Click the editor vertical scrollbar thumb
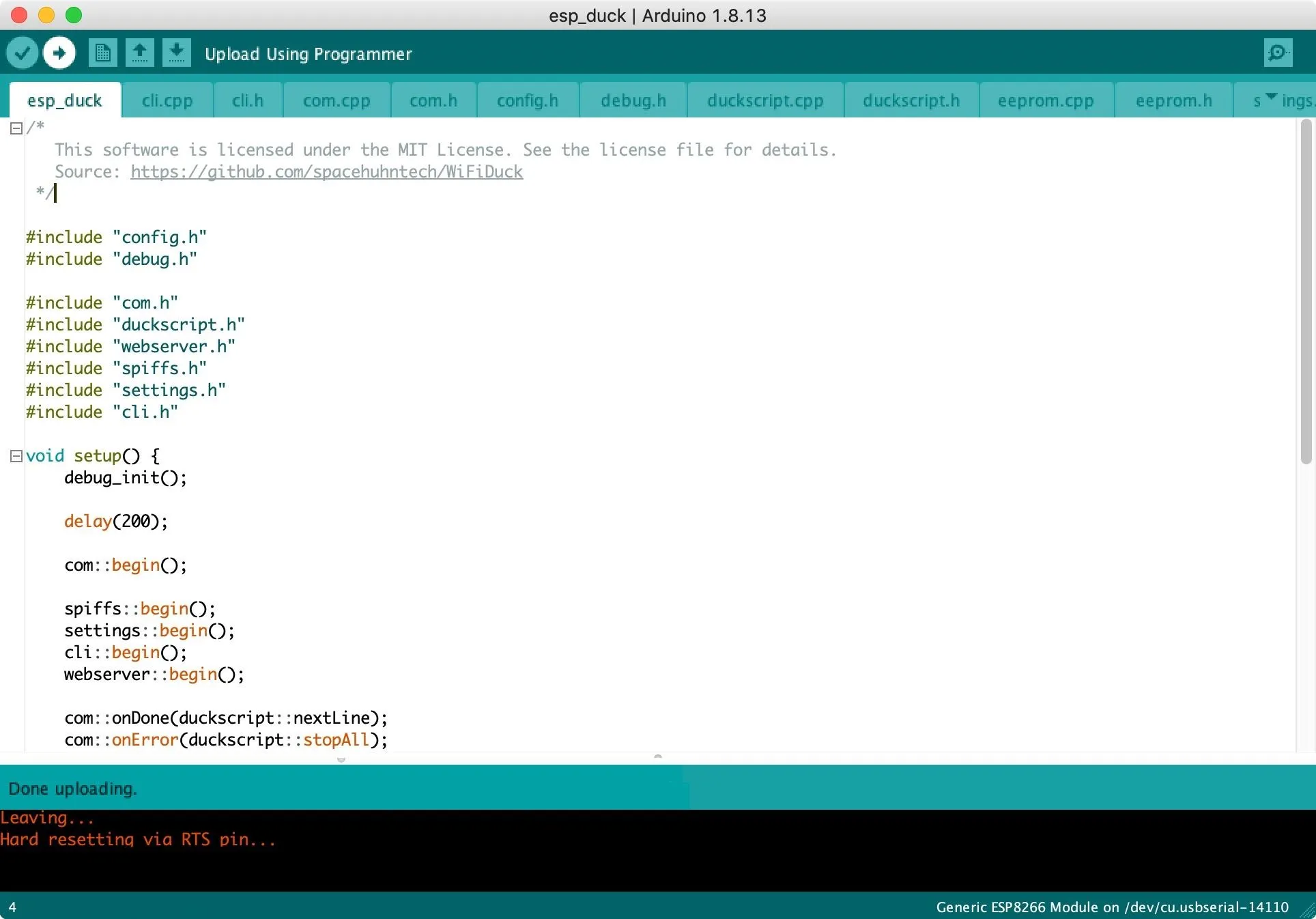The width and height of the screenshot is (1316, 919). [1306, 292]
